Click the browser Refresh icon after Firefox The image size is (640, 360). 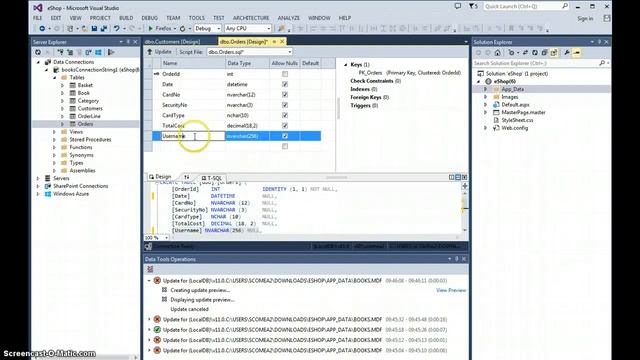[182, 29]
